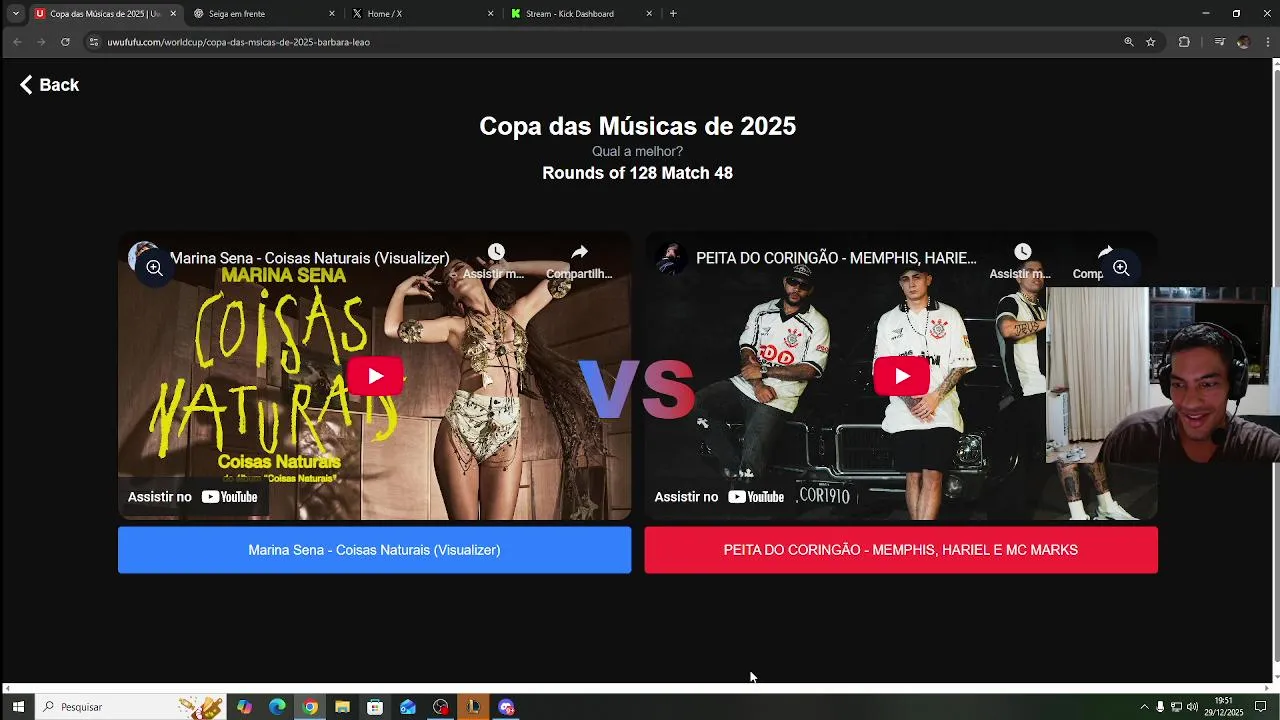The image size is (1280, 720).
Task: Switch to the Seiga em frente tab
Action: pyautogui.click(x=264, y=14)
